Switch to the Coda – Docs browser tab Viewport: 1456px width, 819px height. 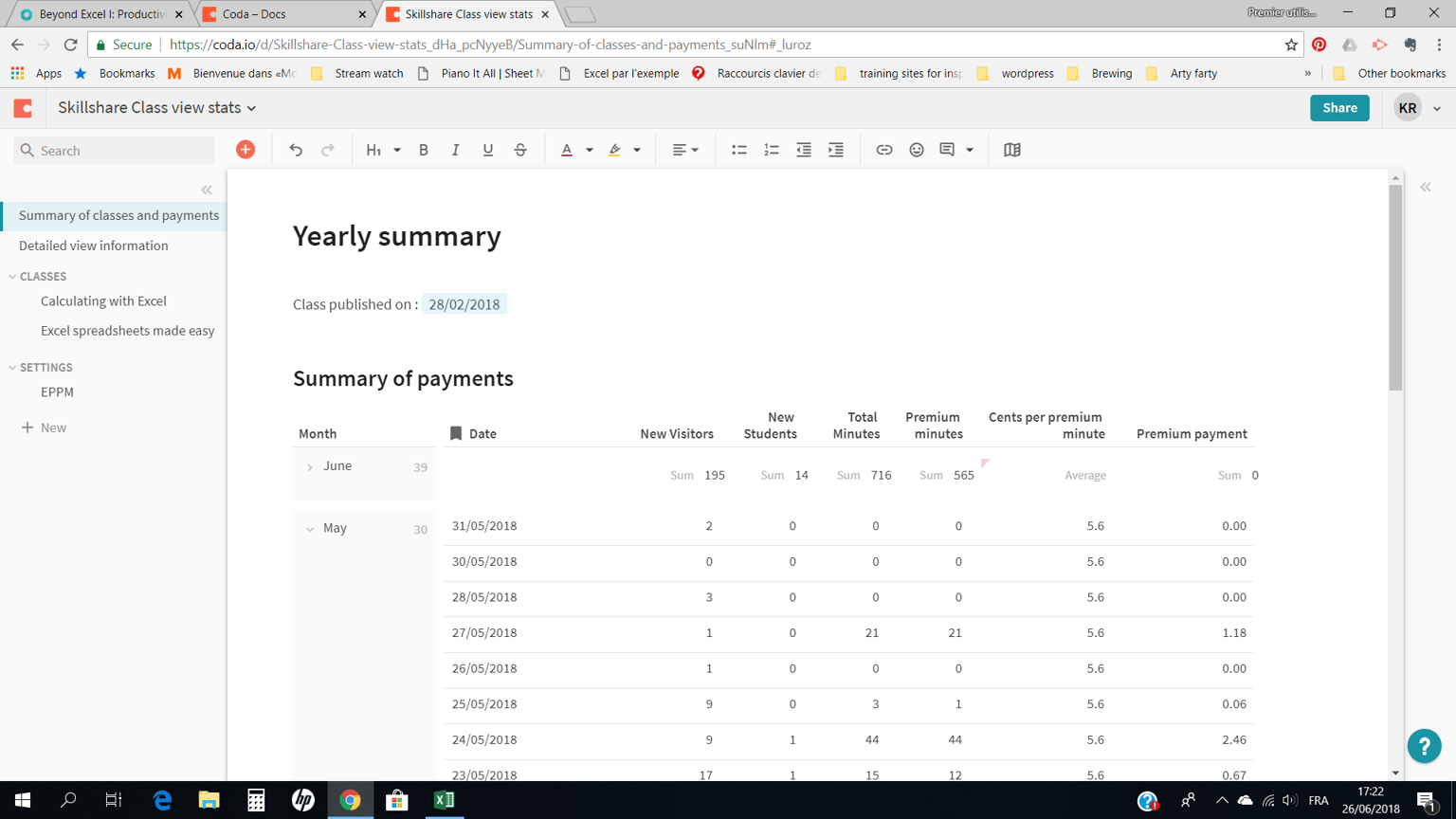pyautogui.click(x=284, y=14)
